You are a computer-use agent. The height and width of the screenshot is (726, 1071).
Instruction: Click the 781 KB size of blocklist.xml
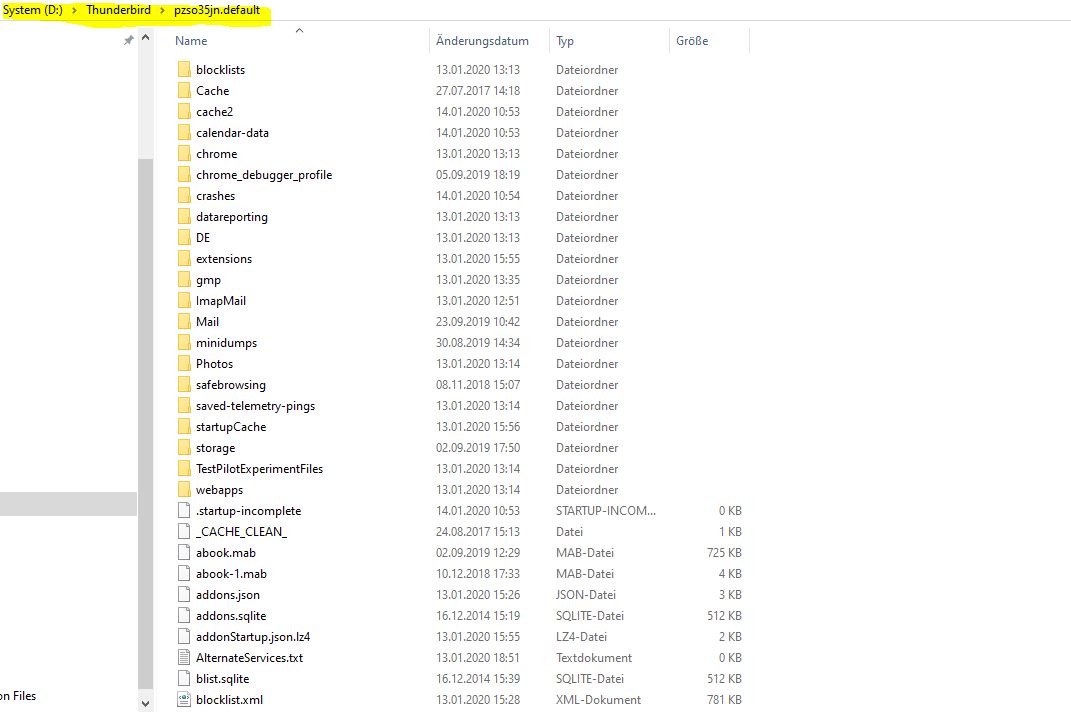724,700
